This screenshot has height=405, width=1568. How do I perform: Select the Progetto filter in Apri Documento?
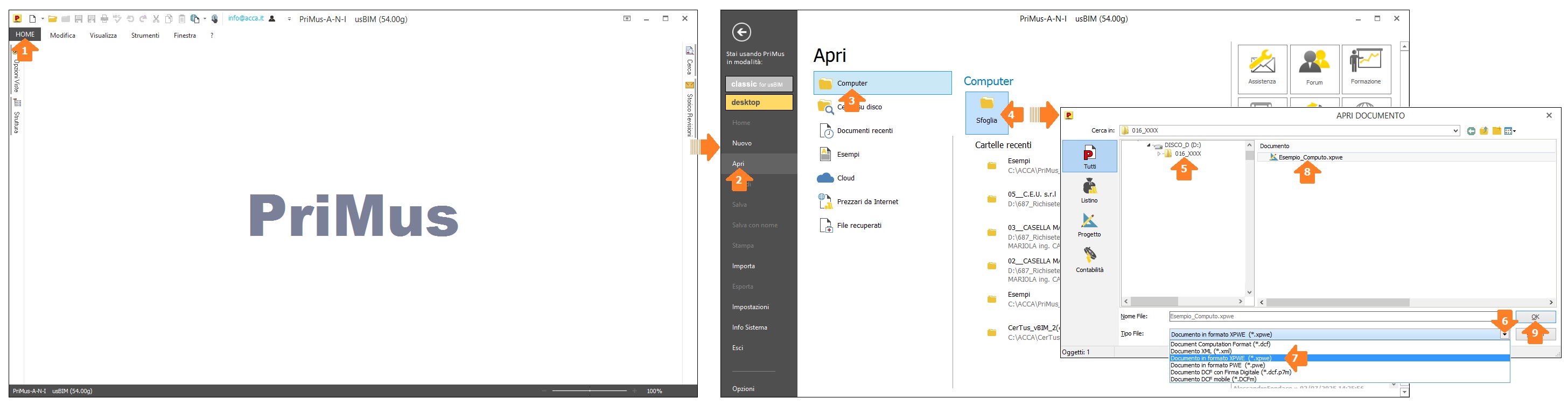coord(1089,225)
